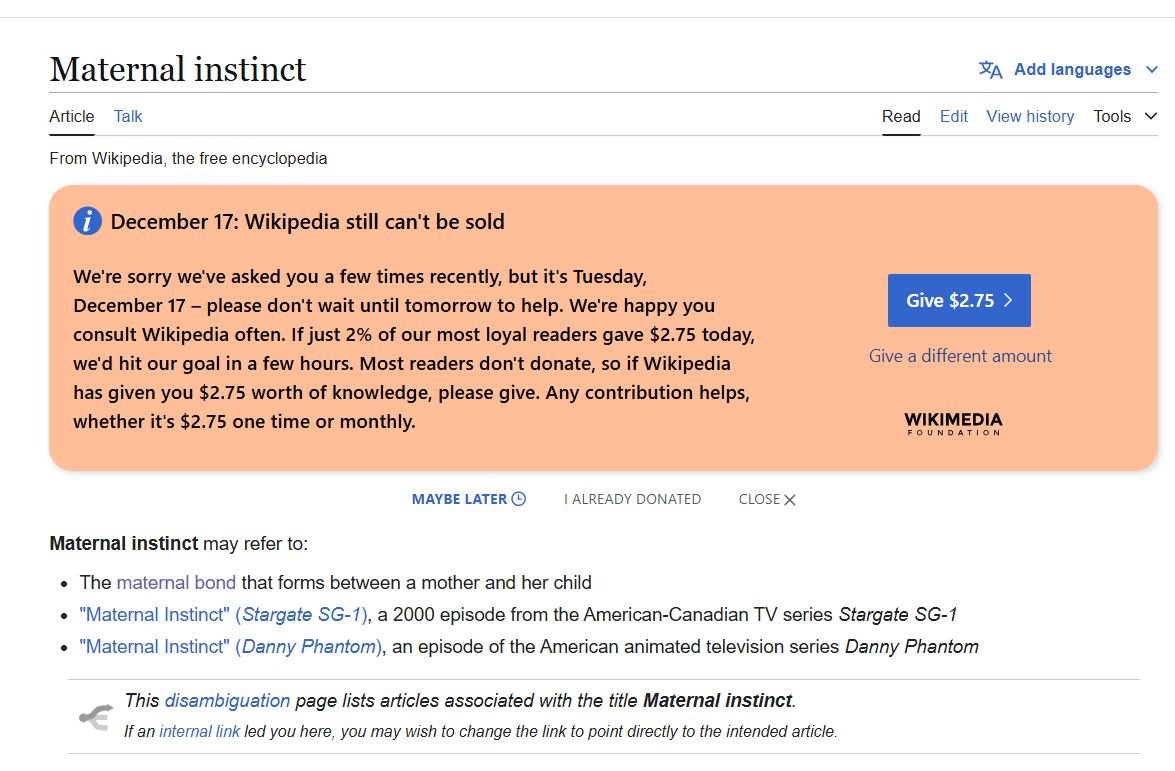Select the Article tab
The width and height of the screenshot is (1175, 771).
tap(72, 117)
